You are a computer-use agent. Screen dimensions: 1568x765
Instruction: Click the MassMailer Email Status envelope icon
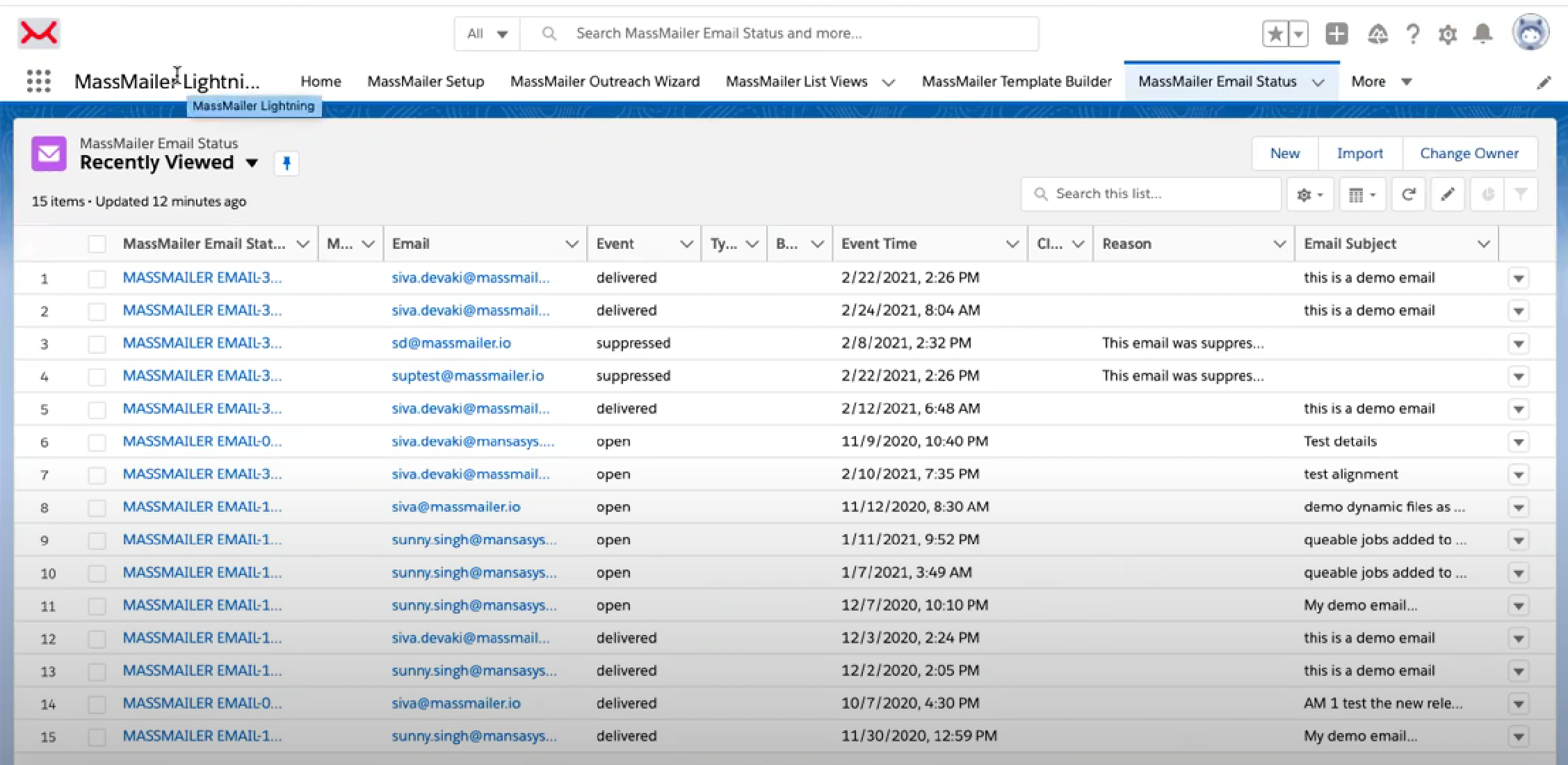(49, 153)
